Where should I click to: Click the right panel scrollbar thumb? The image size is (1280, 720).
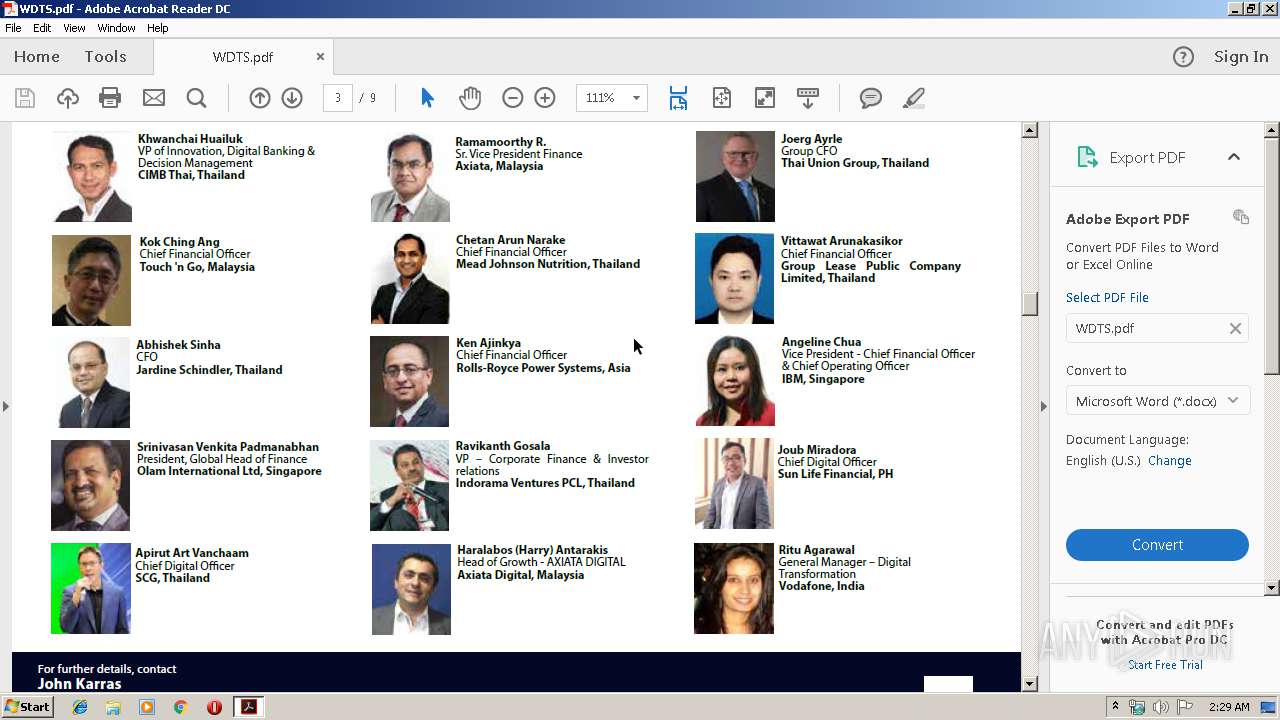pos(1272,255)
